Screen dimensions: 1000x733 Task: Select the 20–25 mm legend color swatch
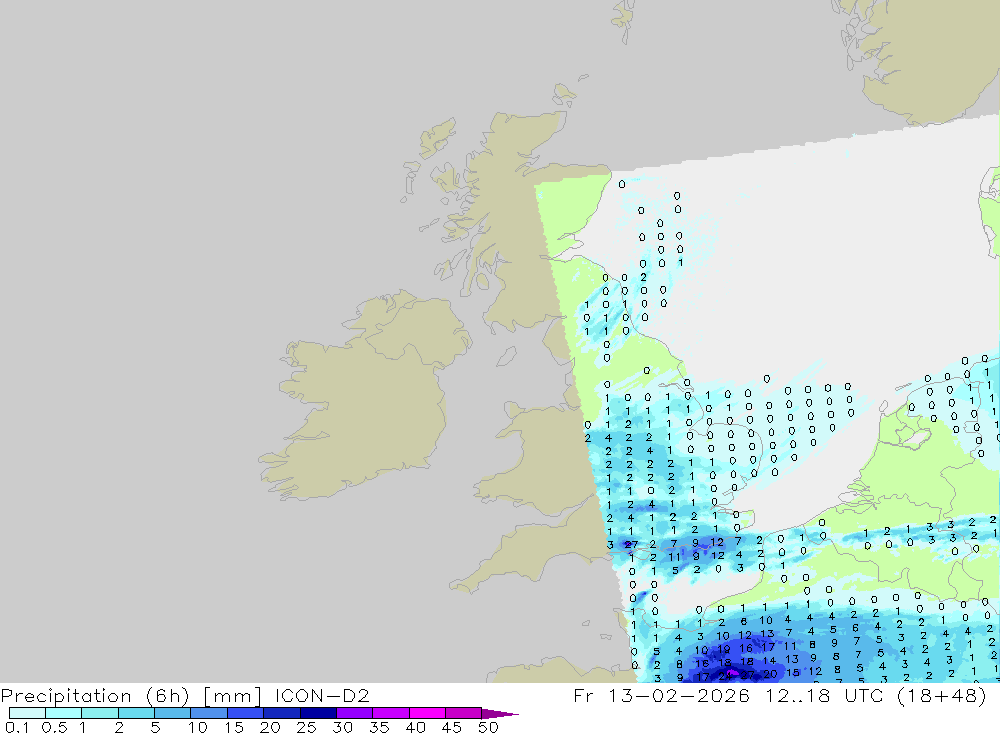pyautogui.click(x=282, y=713)
